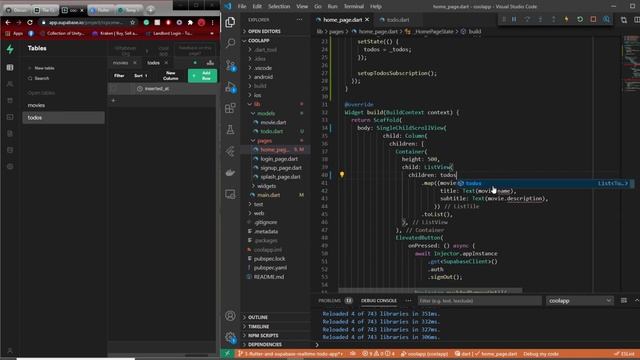
Task: Click the New Column button
Action: 171,76
